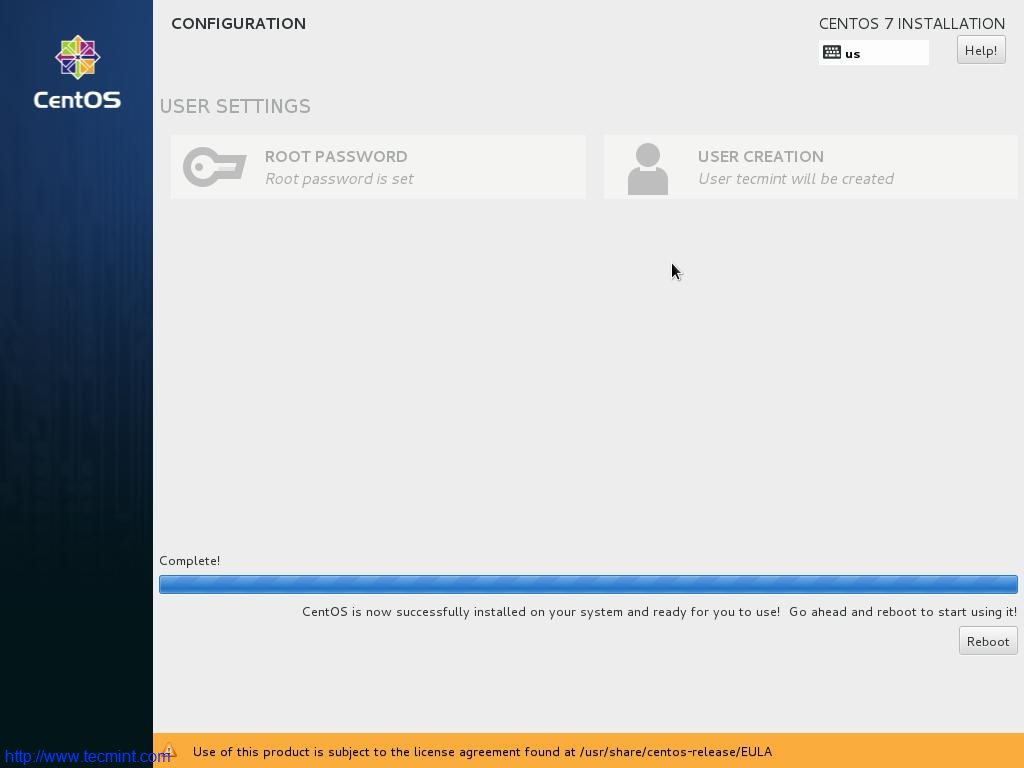Click the CentOS logo in the sidebar

77,70
